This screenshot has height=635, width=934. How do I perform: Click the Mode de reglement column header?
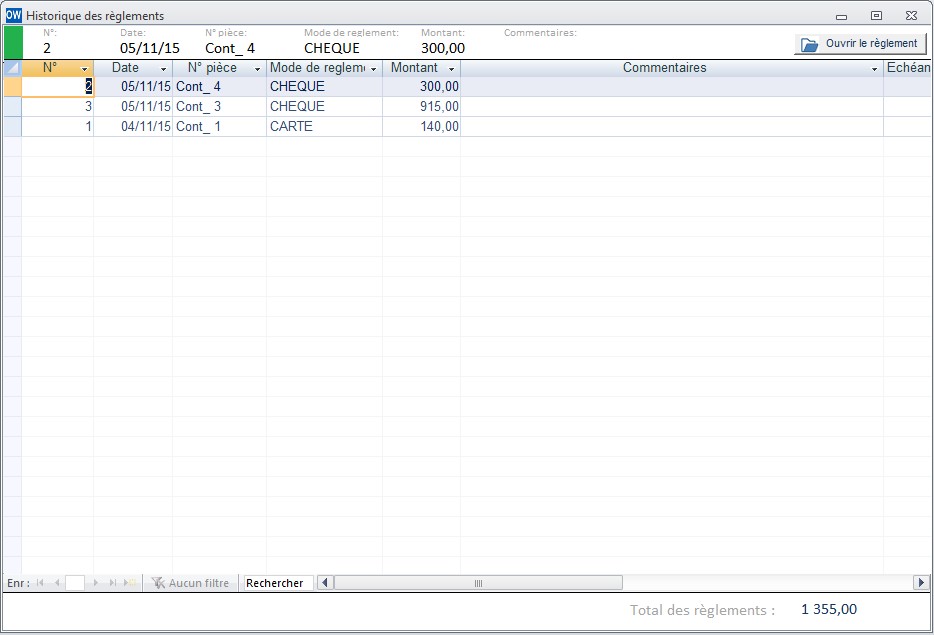(317, 68)
